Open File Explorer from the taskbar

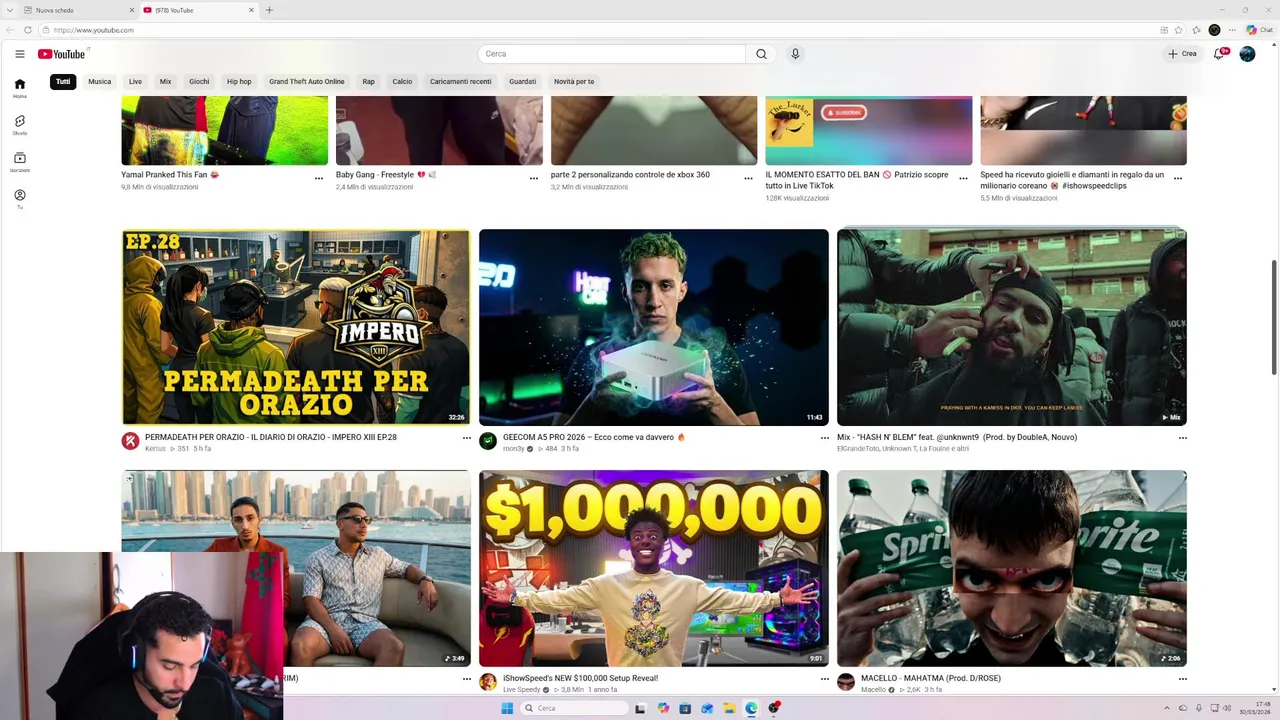point(729,708)
